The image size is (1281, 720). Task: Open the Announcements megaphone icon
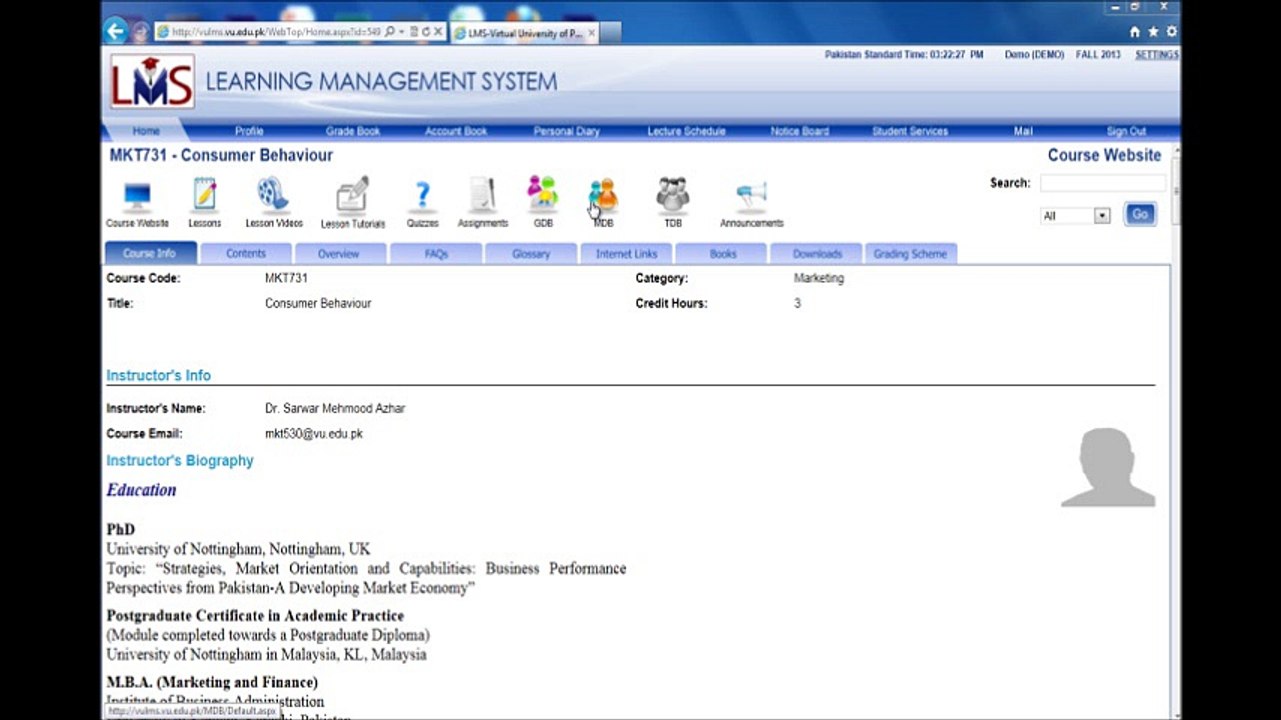click(751, 195)
